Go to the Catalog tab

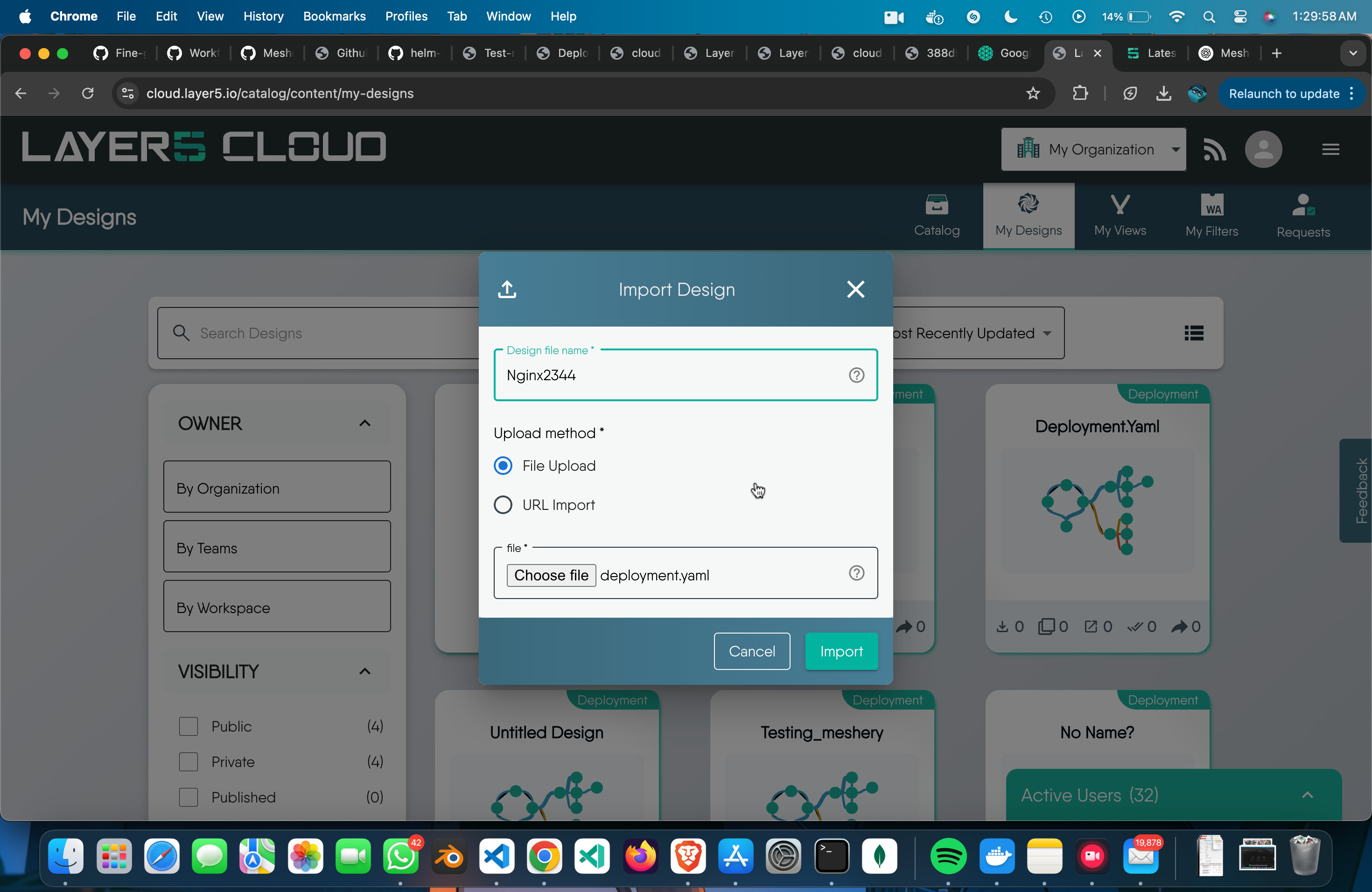coord(937,216)
